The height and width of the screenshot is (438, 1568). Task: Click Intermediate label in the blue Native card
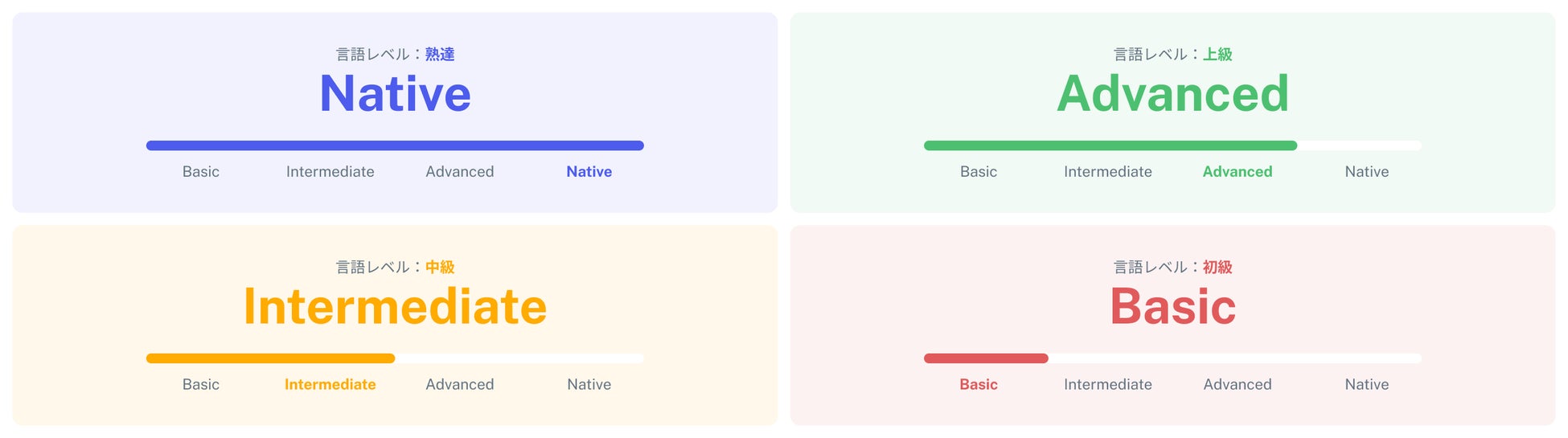(330, 172)
